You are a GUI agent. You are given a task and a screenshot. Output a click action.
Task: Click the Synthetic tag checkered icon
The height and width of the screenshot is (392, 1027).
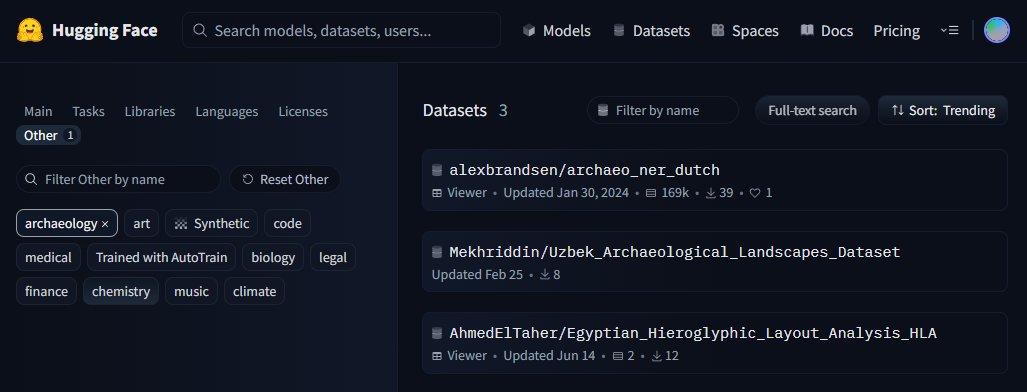pyautogui.click(x=181, y=224)
